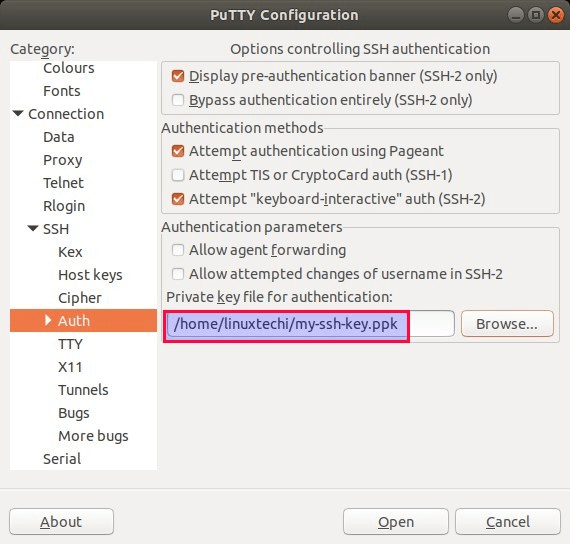Open Host keys category

(x=90, y=275)
